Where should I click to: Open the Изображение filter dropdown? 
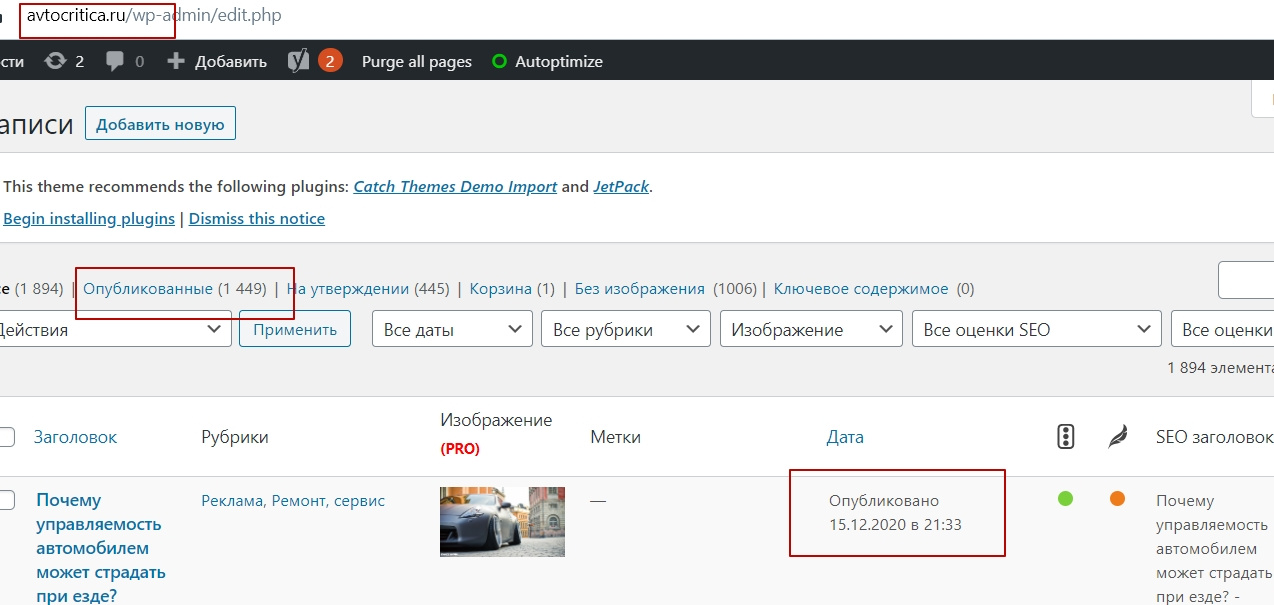pyautogui.click(x=811, y=329)
